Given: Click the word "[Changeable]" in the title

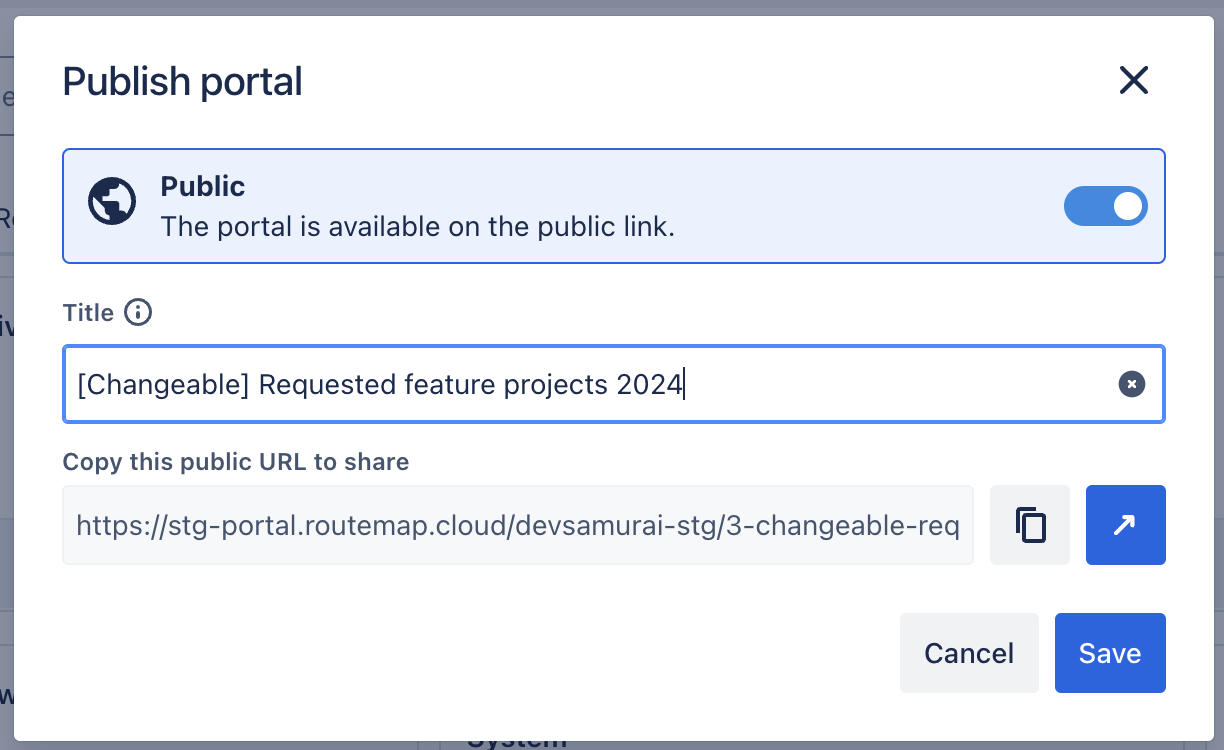Looking at the screenshot, I should click(163, 384).
